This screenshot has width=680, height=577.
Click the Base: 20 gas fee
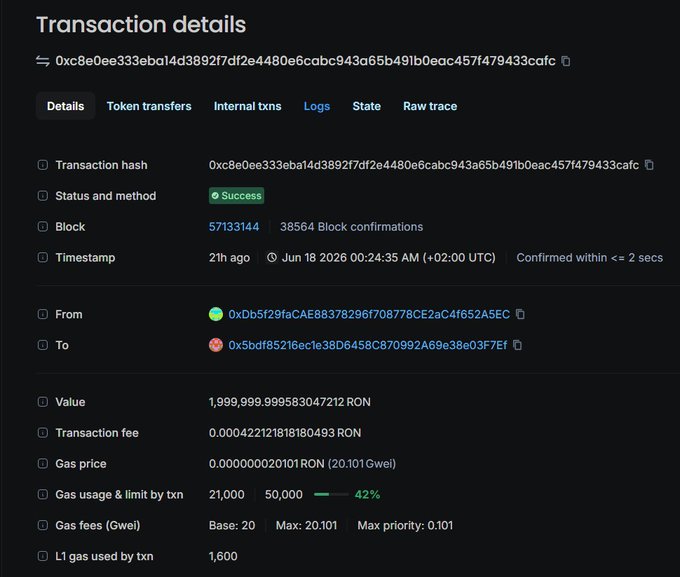coord(232,525)
